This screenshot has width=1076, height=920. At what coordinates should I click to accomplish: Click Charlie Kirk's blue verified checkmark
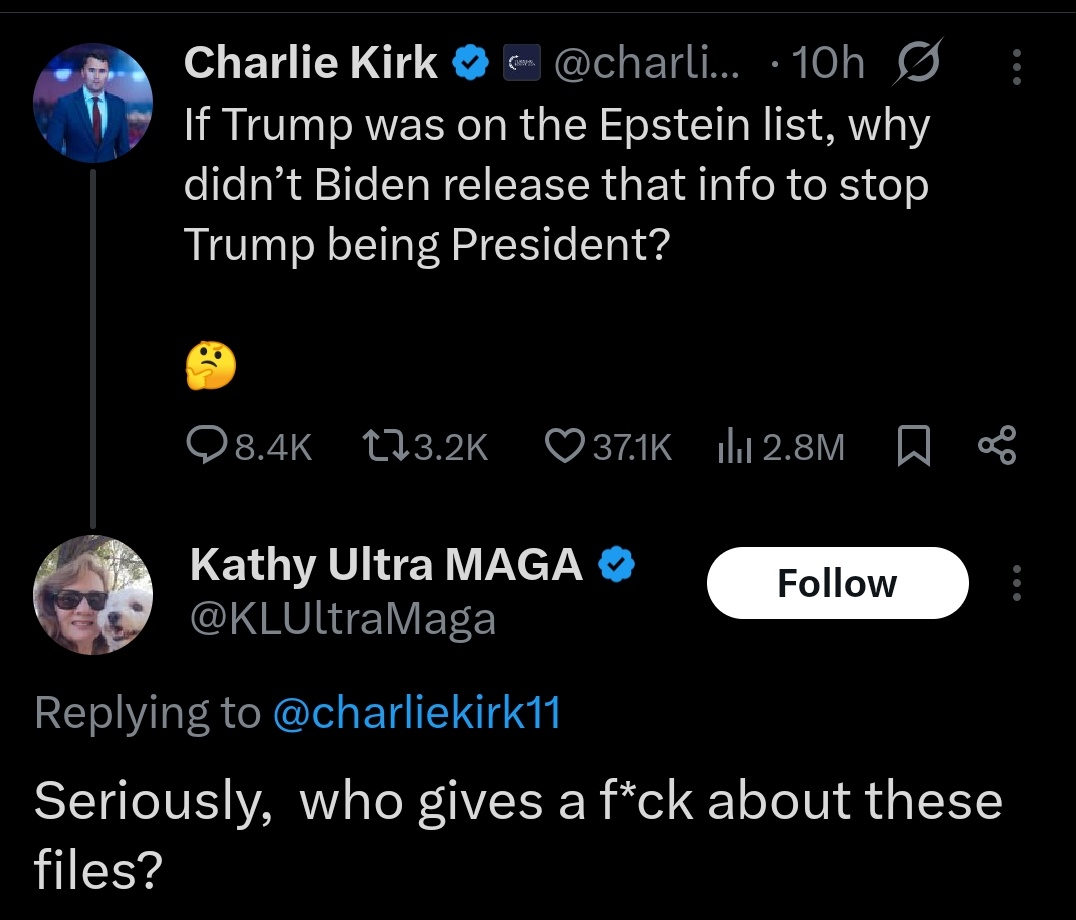click(x=470, y=62)
